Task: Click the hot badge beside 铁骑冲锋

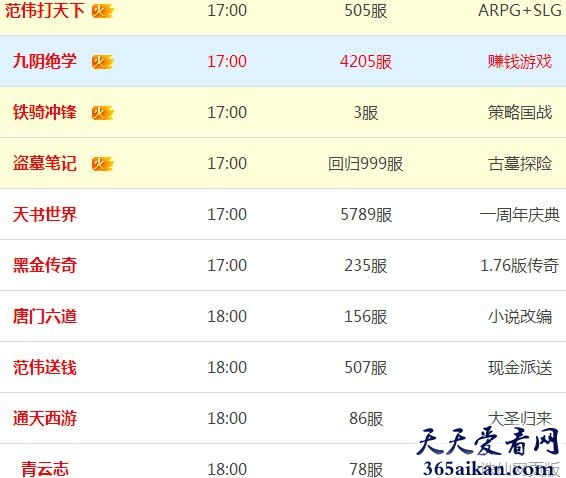Action: [103, 113]
